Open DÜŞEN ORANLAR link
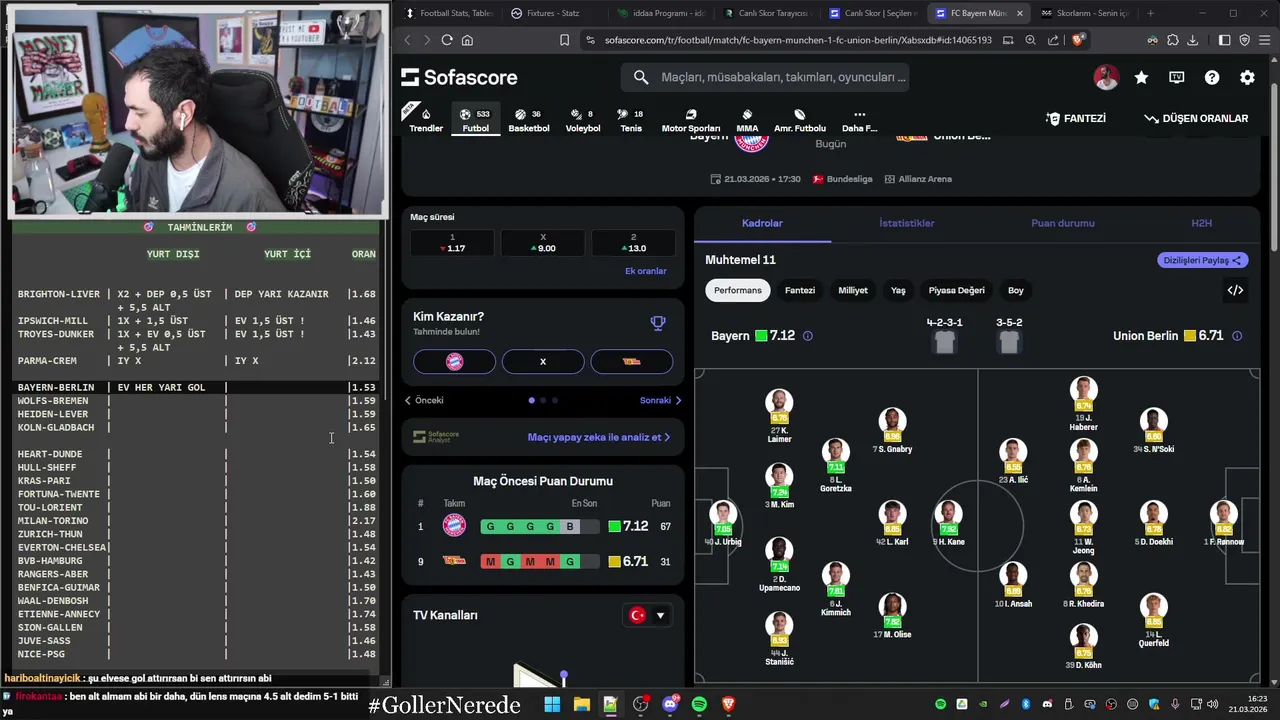 click(1196, 118)
